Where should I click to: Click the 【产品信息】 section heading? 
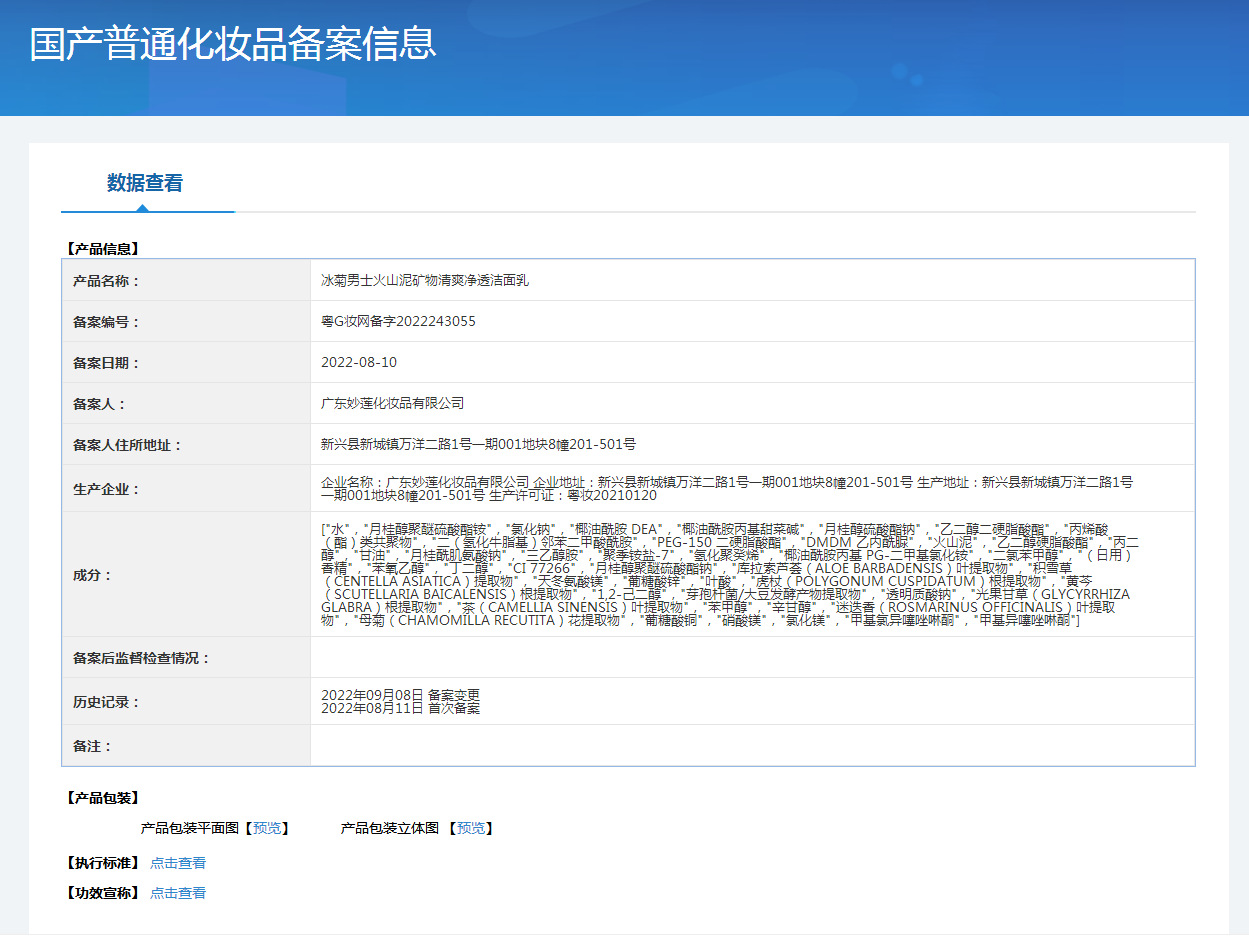101,248
